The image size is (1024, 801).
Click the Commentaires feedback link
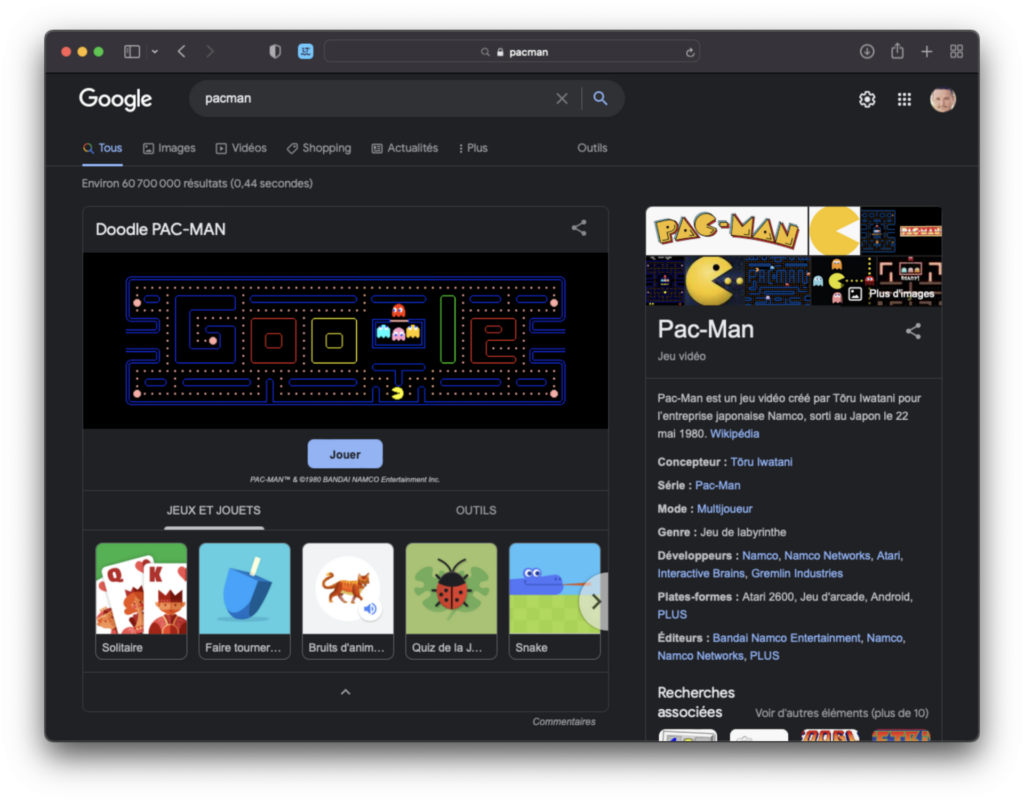[564, 721]
